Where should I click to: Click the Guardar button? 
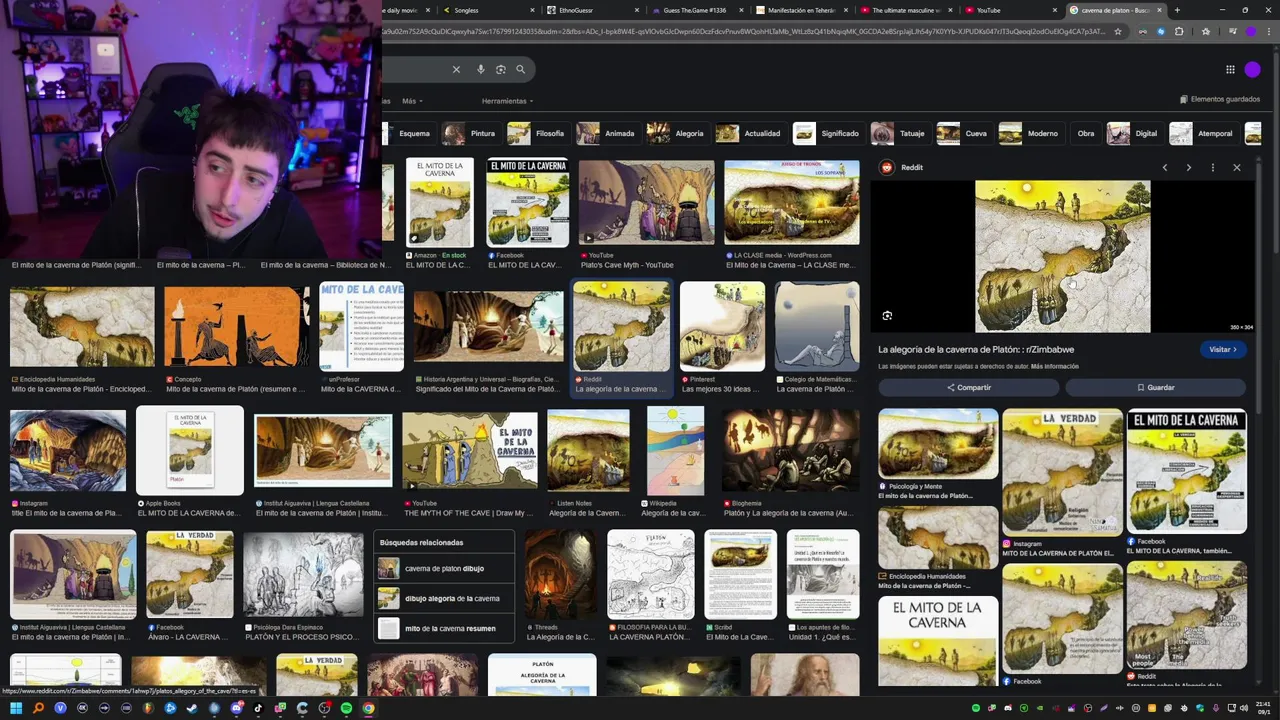[x=1155, y=387]
